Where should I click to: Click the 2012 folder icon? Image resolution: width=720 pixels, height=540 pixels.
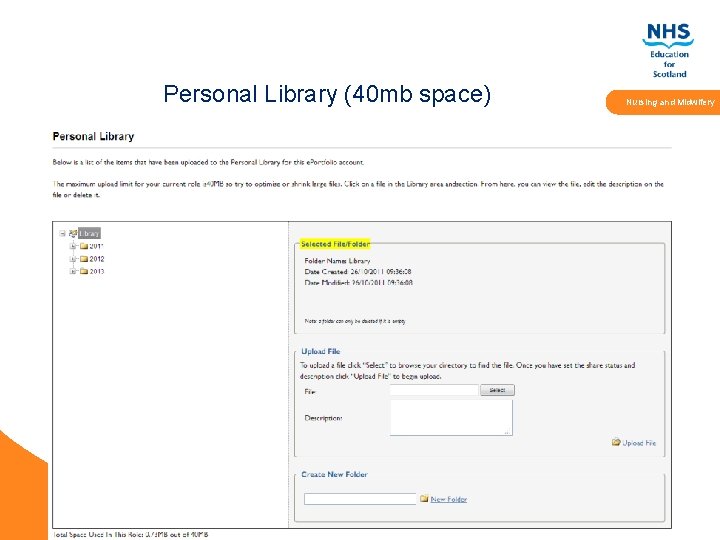pyautogui.click(x=84, y=259)
